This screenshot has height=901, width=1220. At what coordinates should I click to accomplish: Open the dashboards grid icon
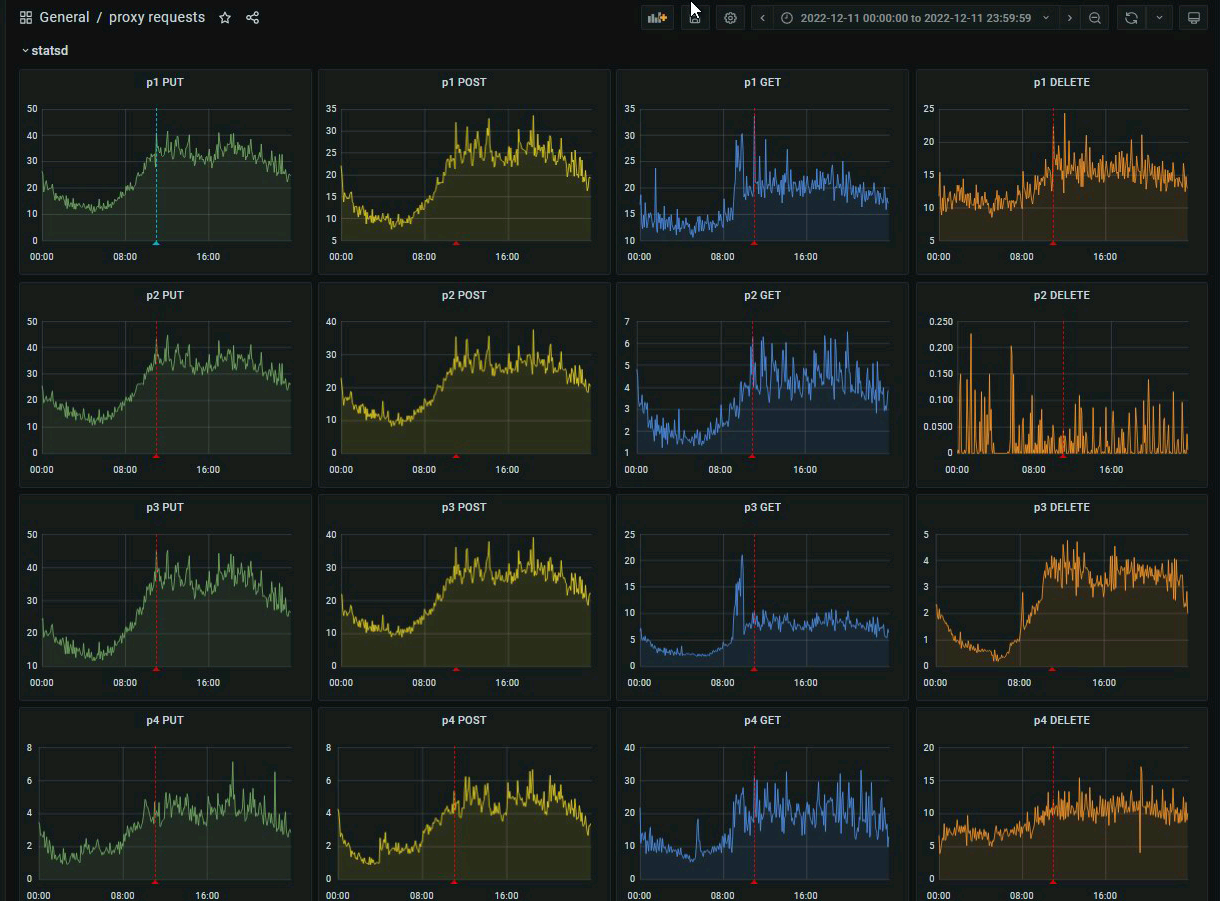pyautogui.click(x=26, y=18)
